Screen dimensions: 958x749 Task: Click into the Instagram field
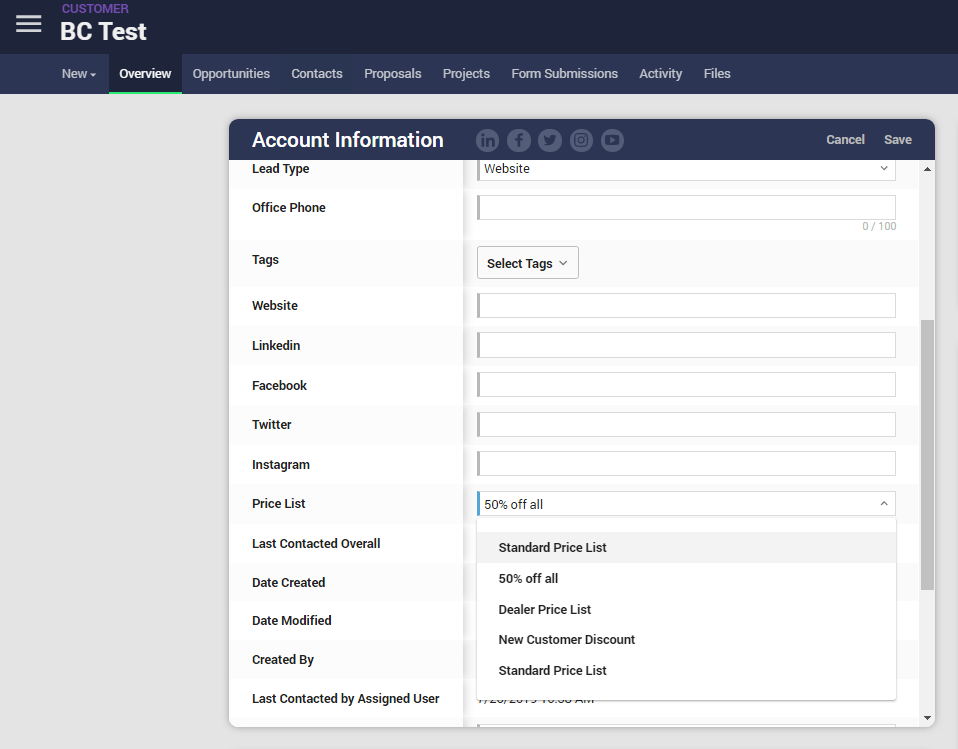tap(686, 464)
